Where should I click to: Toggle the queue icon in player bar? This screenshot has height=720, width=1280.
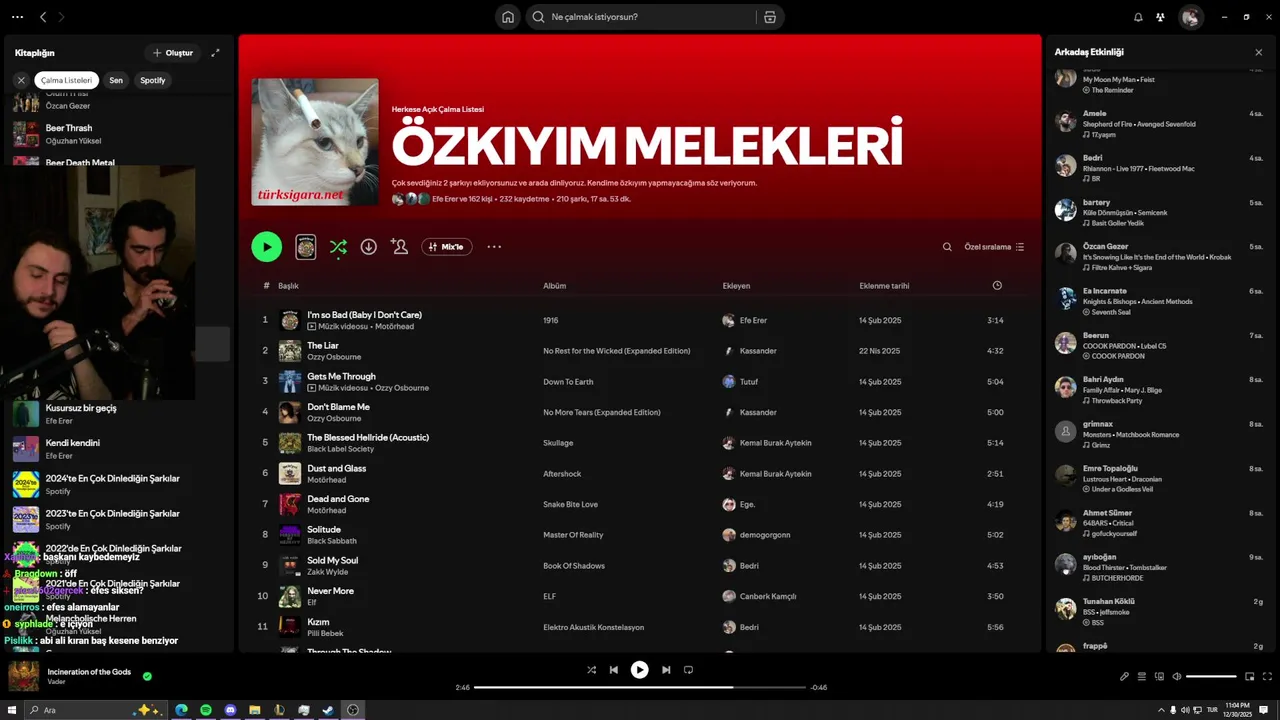tap(1142, 677)
